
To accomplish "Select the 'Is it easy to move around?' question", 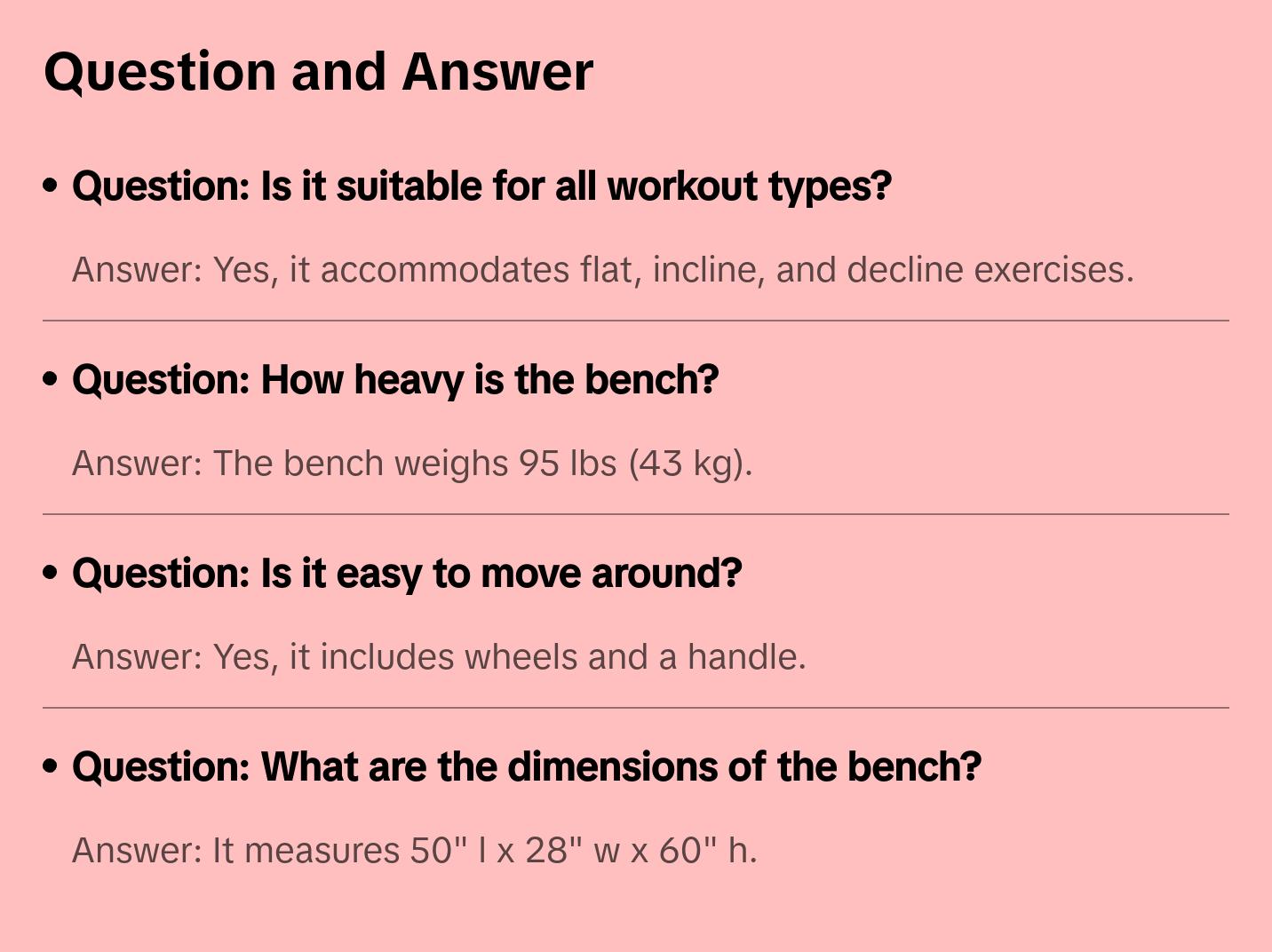I will pyautogui.click(x=407, y=574).
